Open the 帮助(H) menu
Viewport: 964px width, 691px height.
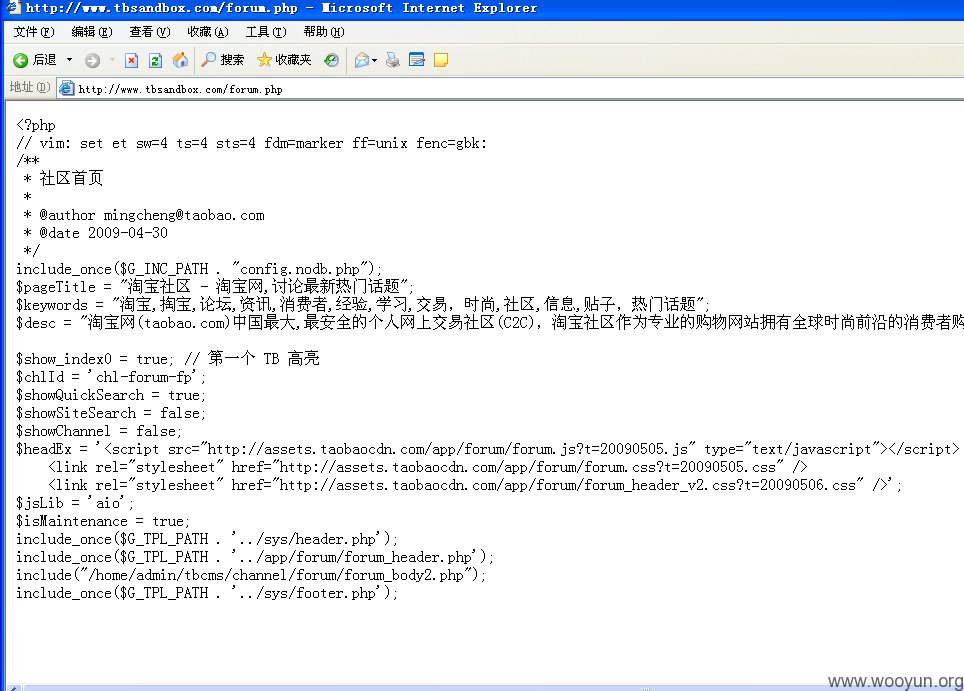tap(324, 32)
